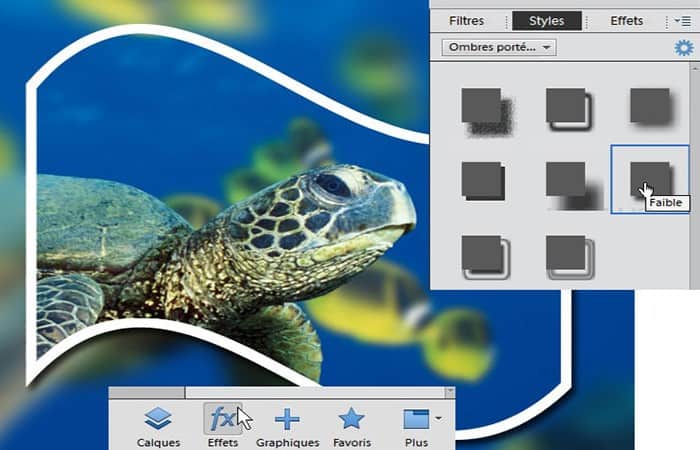This screenshot has width=700, height=450.
Task: Expand the Ombres portées style dropdown
Action: coord(499,47)
